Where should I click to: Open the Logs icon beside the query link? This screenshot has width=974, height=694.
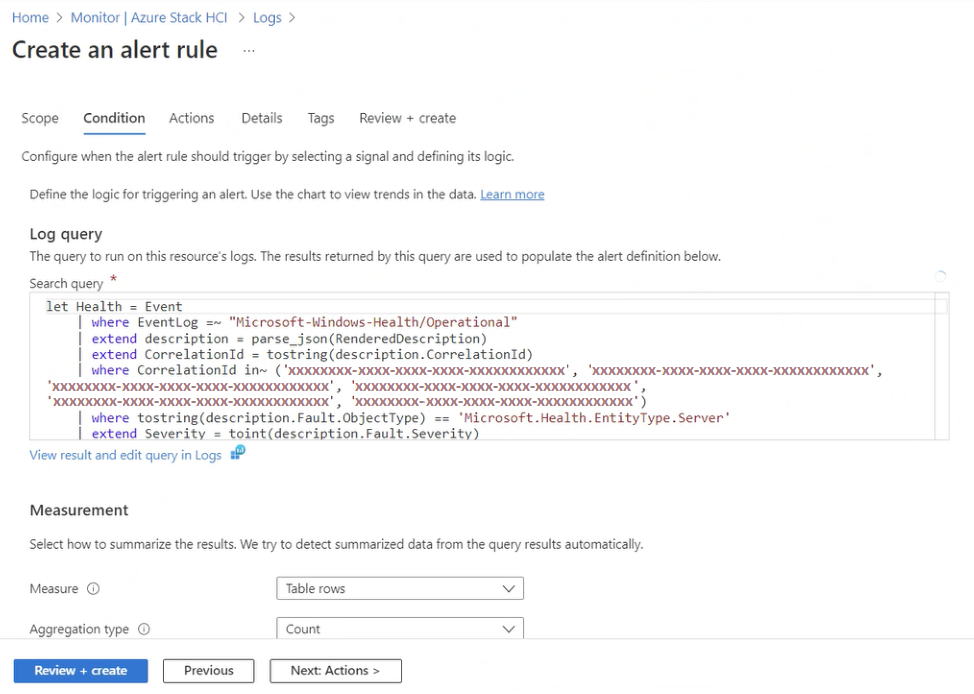point(238,453)
